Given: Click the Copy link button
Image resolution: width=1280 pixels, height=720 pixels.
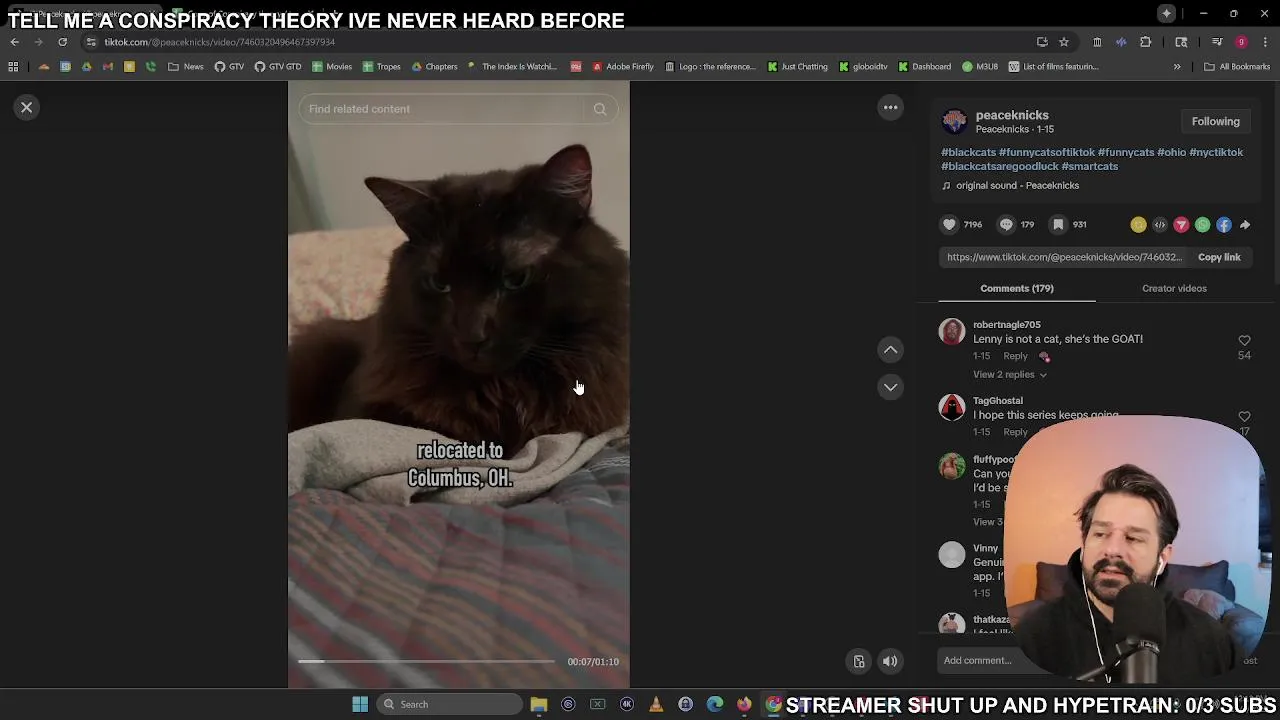Looking at the screenshot, I should 1219,257.
